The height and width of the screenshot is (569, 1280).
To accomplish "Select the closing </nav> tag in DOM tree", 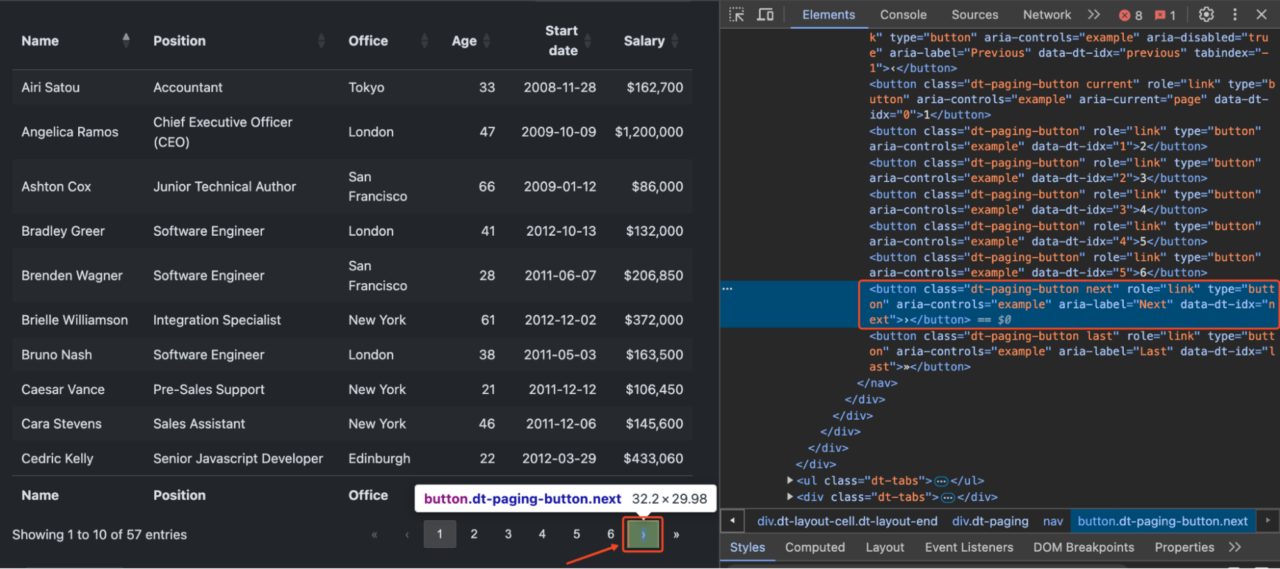I will [x=877, y=383].
